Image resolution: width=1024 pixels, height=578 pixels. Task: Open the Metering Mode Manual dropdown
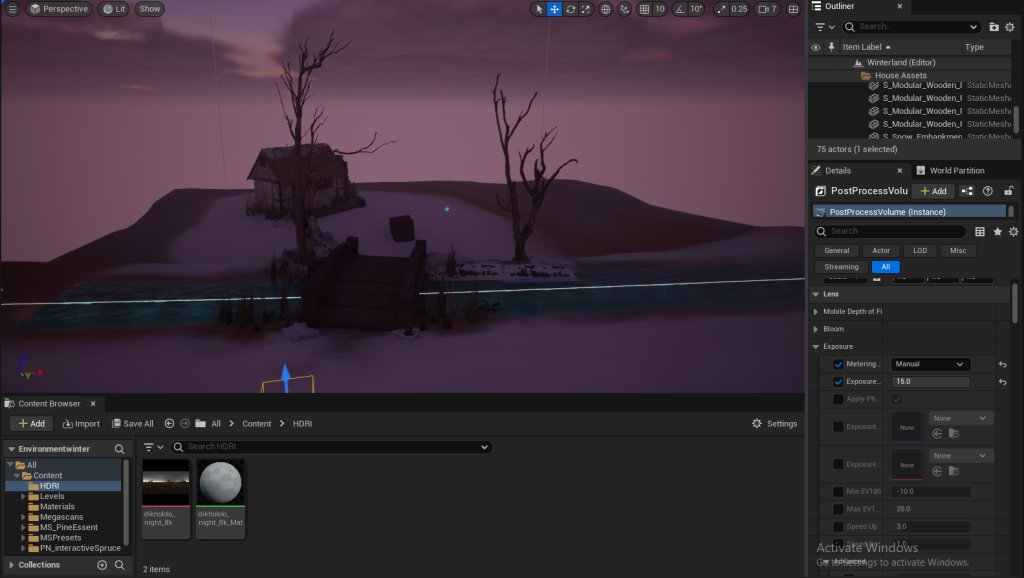[930, 364]
